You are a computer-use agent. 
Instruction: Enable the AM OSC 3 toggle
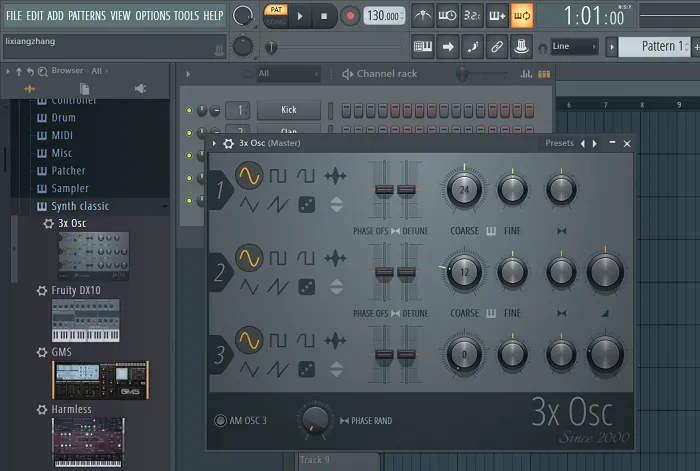[220, 421]
